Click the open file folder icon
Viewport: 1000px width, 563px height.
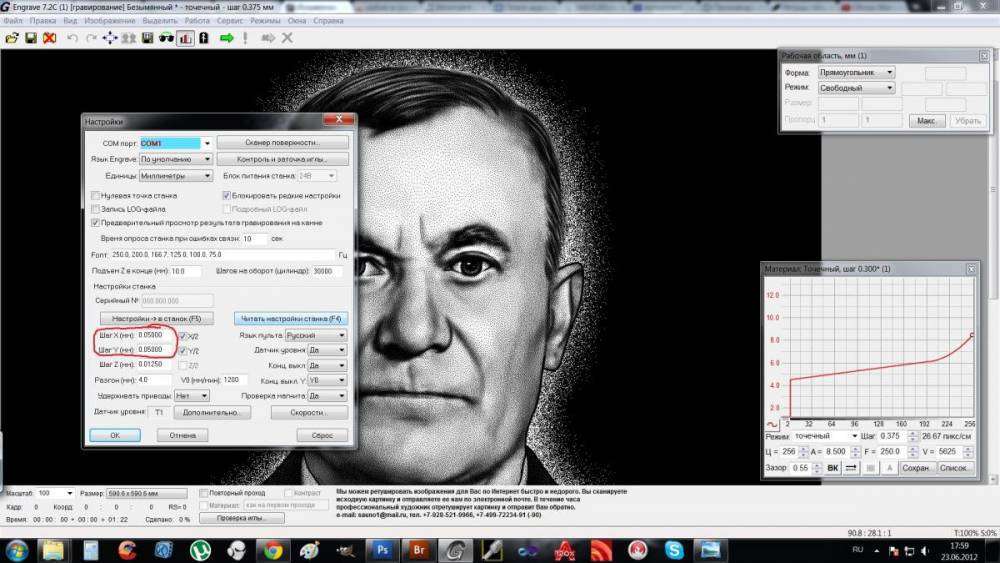[x=12, y=38]
